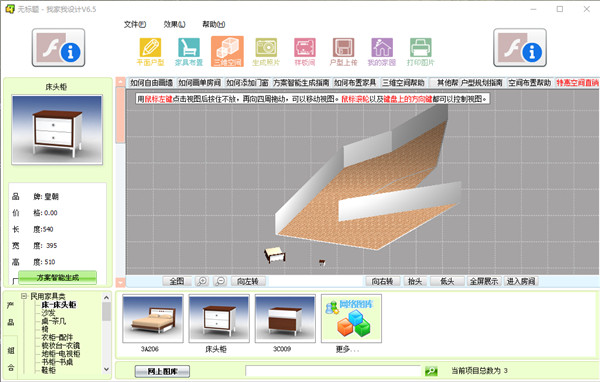Click the 进入房间 button
Screen dimensions: 600x382
click(x=521, y=281)
